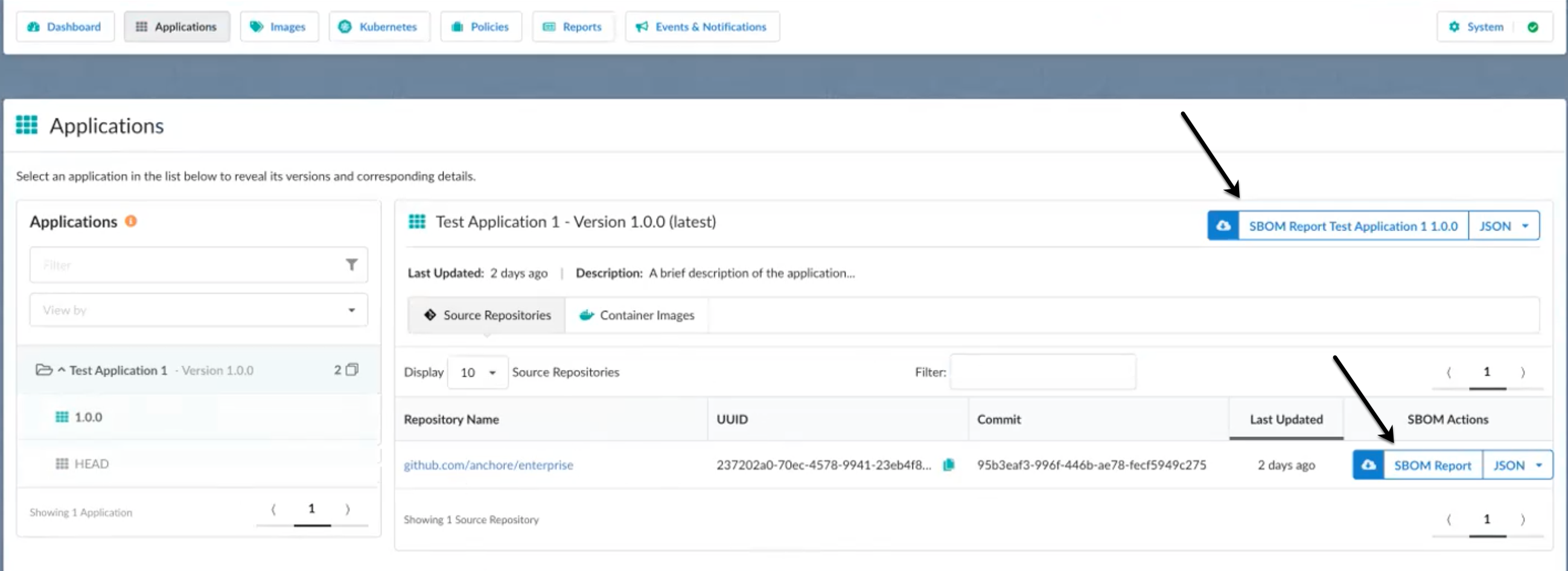Click the Events & Notifications megaphone icon
The width and height of the screenshot is (1568, 571).
641,27
